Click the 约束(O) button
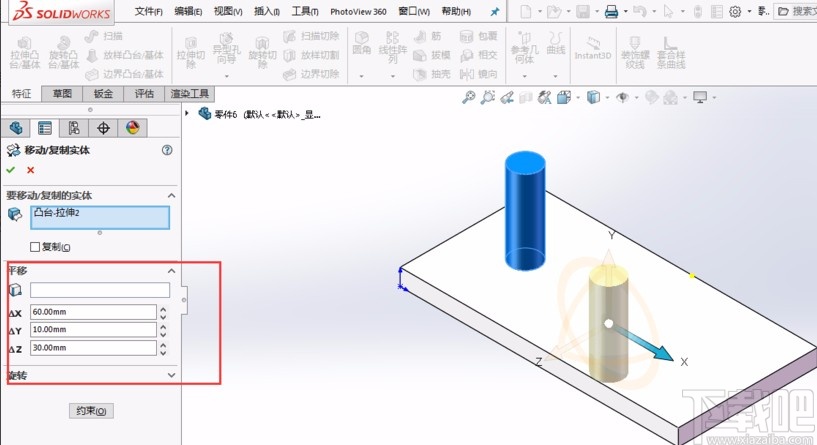 [x=91, y=411]
